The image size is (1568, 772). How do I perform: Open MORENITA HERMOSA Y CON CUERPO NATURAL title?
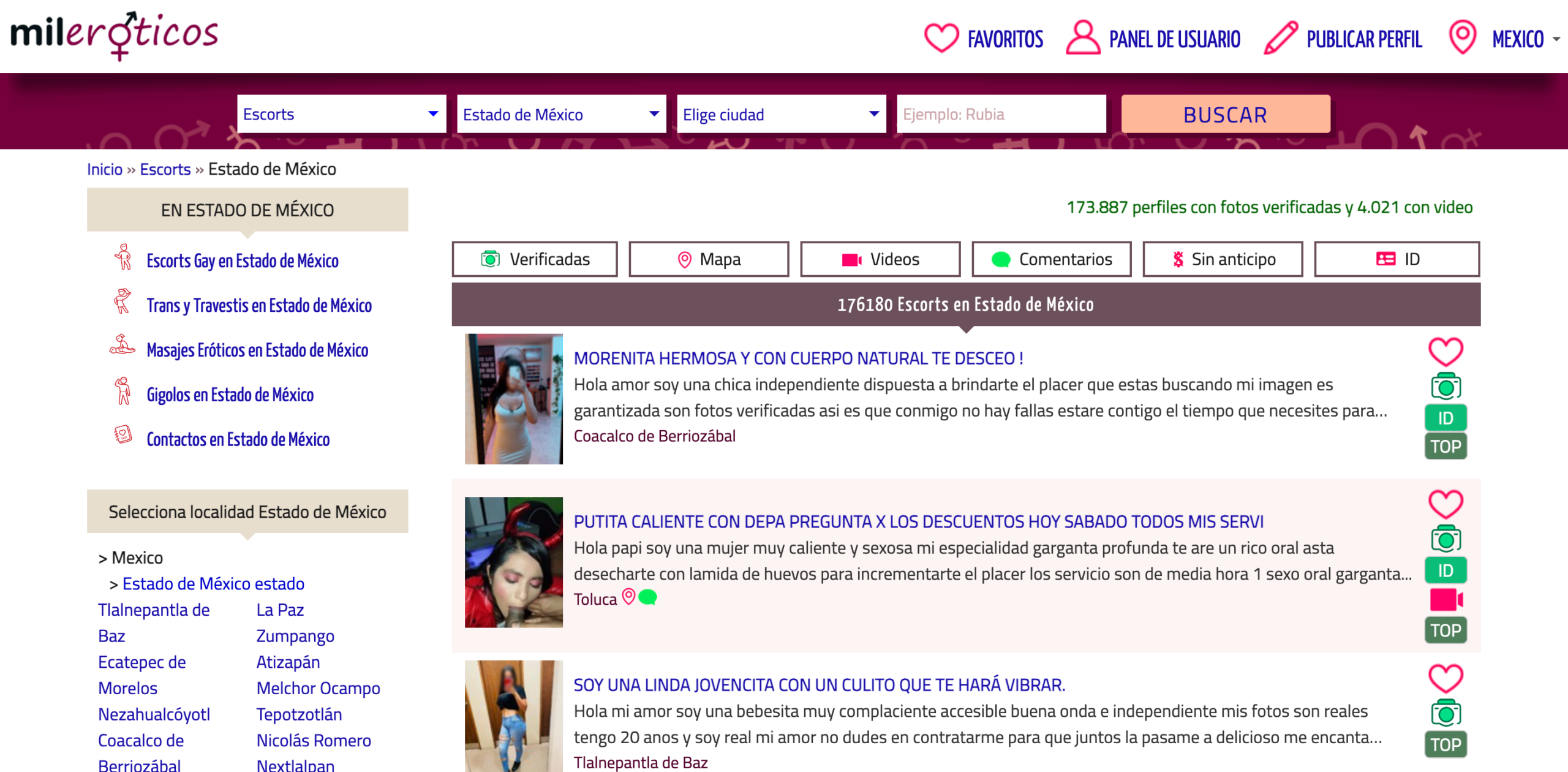tap(798, 358)
